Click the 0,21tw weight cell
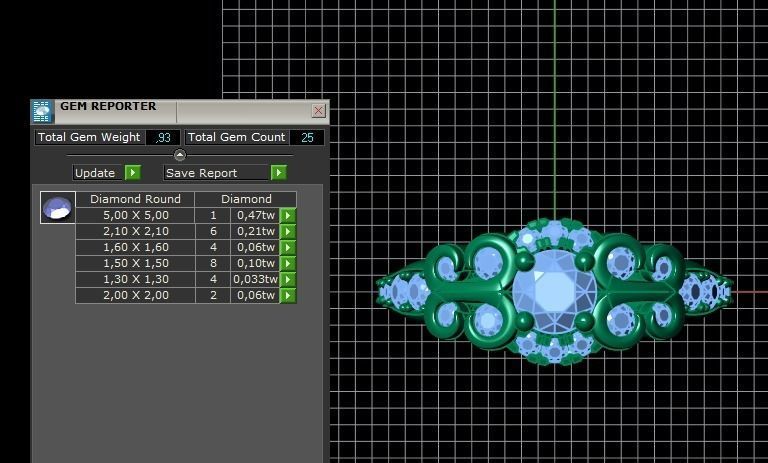Screen dimensions: 768x463 tap(255, 231)
